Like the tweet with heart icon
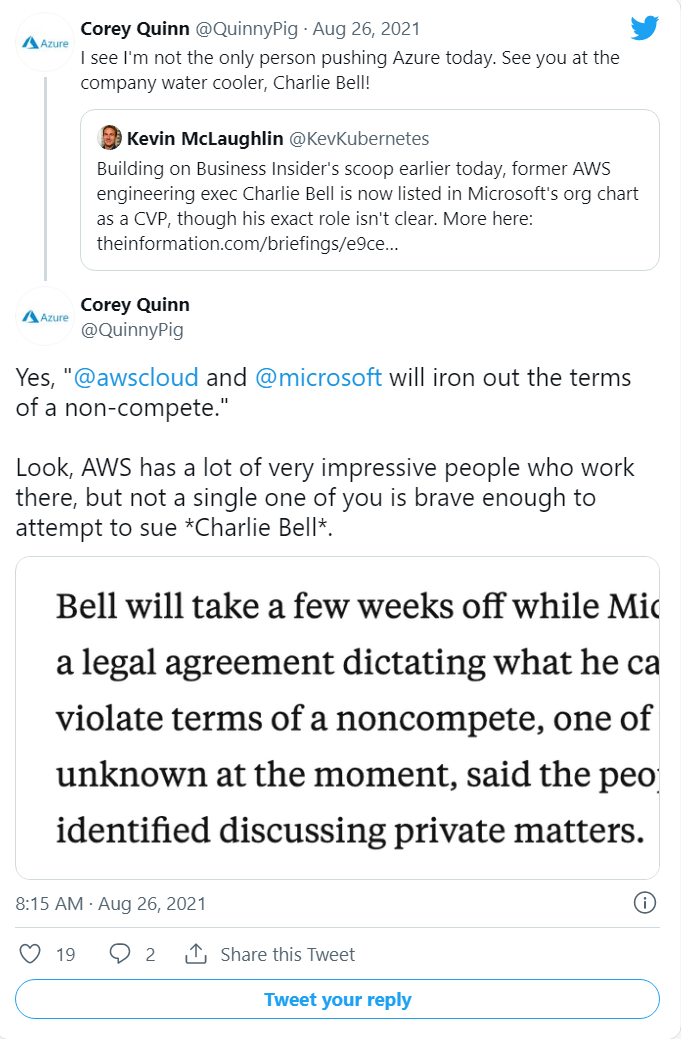 click(x=31, y=954)
